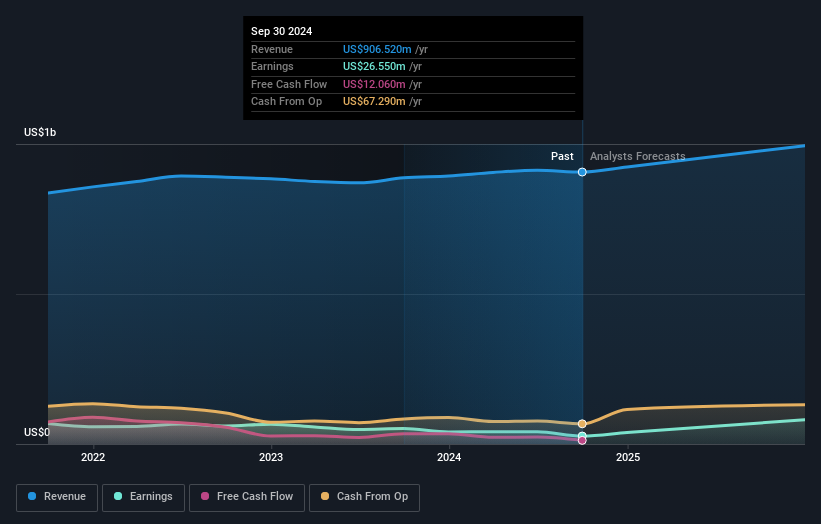The width and height of the screenshot is (821, 524).
Task: Click the pink Free Cash Flow data point
Action: [x=582, y=441]
